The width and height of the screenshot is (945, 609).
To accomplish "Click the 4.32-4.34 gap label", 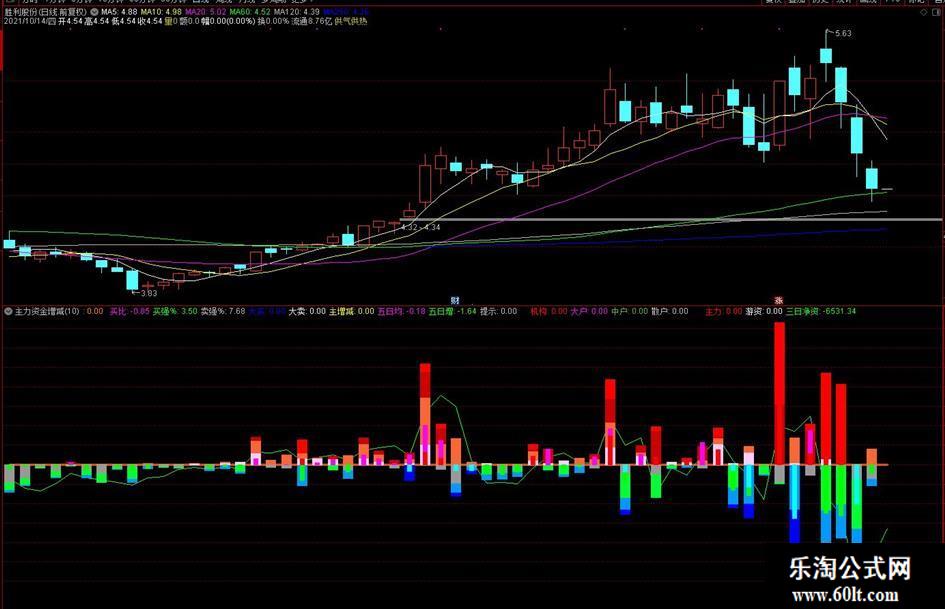I will 420,227.
